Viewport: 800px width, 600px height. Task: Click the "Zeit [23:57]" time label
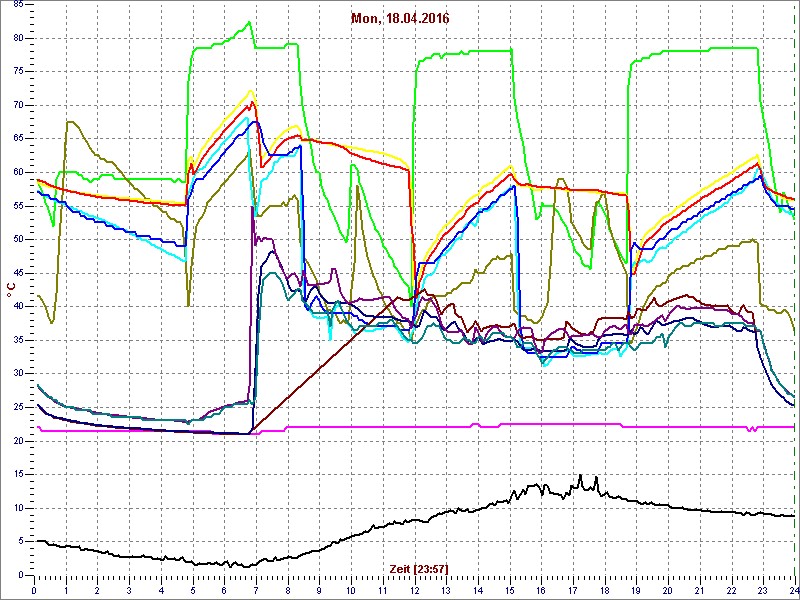click(x=419, y=568)
